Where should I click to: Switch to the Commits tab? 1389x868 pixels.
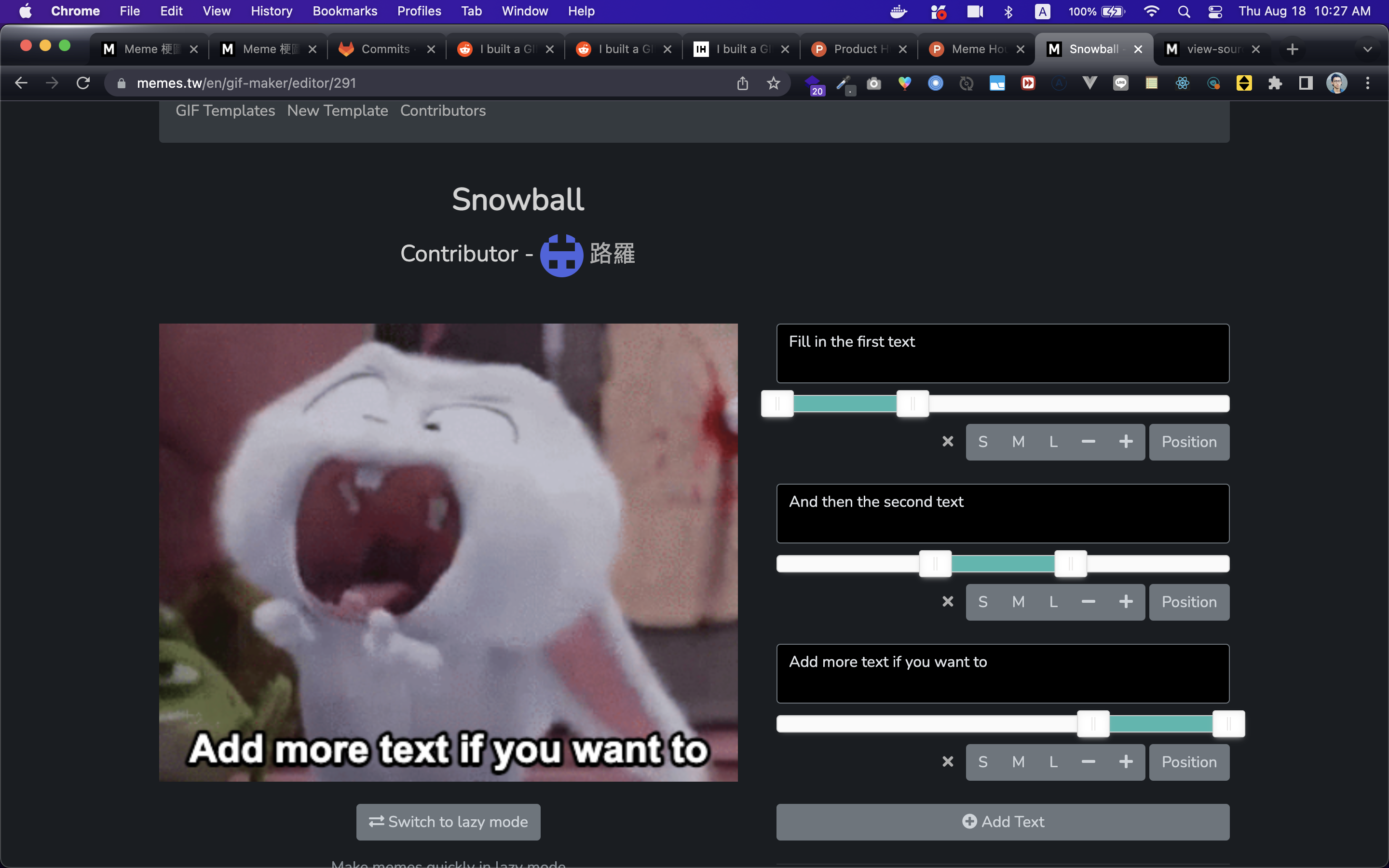click(386, 49)
